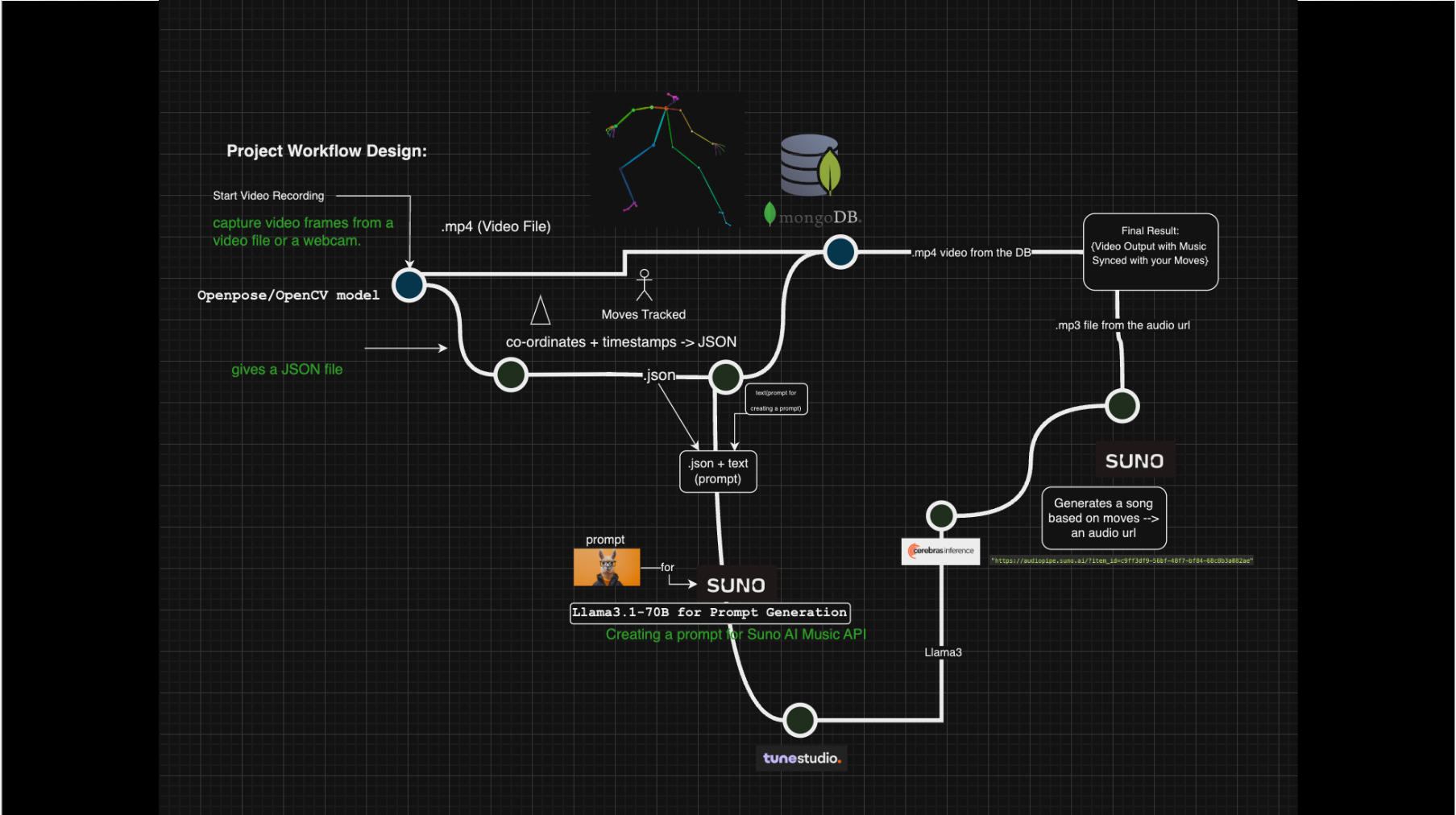Click the triangle shape near co-ordinates text
Image resolution: width=1456 pixels, height=815 pixels.
[x=541, y=310]
